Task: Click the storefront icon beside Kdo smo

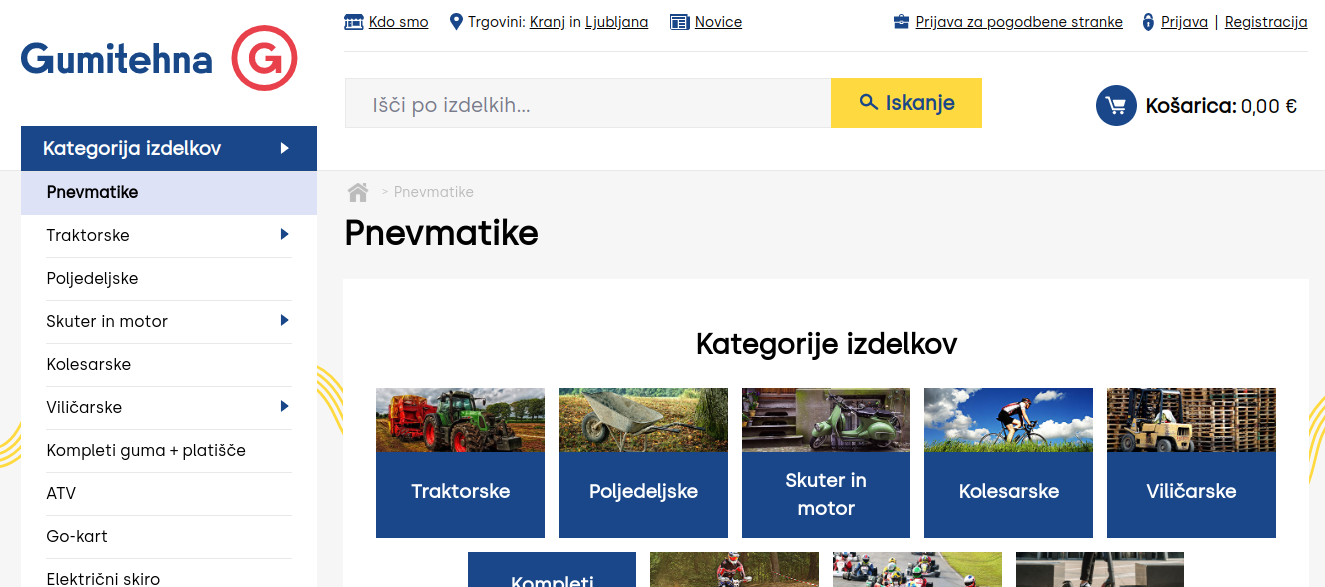Action: (353, 20)
